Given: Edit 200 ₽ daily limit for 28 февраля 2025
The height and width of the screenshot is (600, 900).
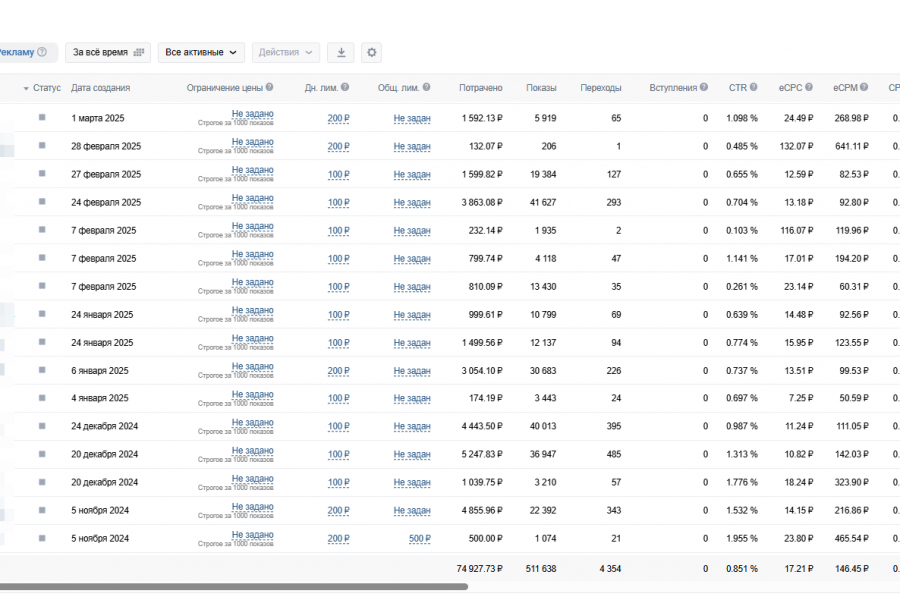Looking at the screenshot, I should pos(339,146).
